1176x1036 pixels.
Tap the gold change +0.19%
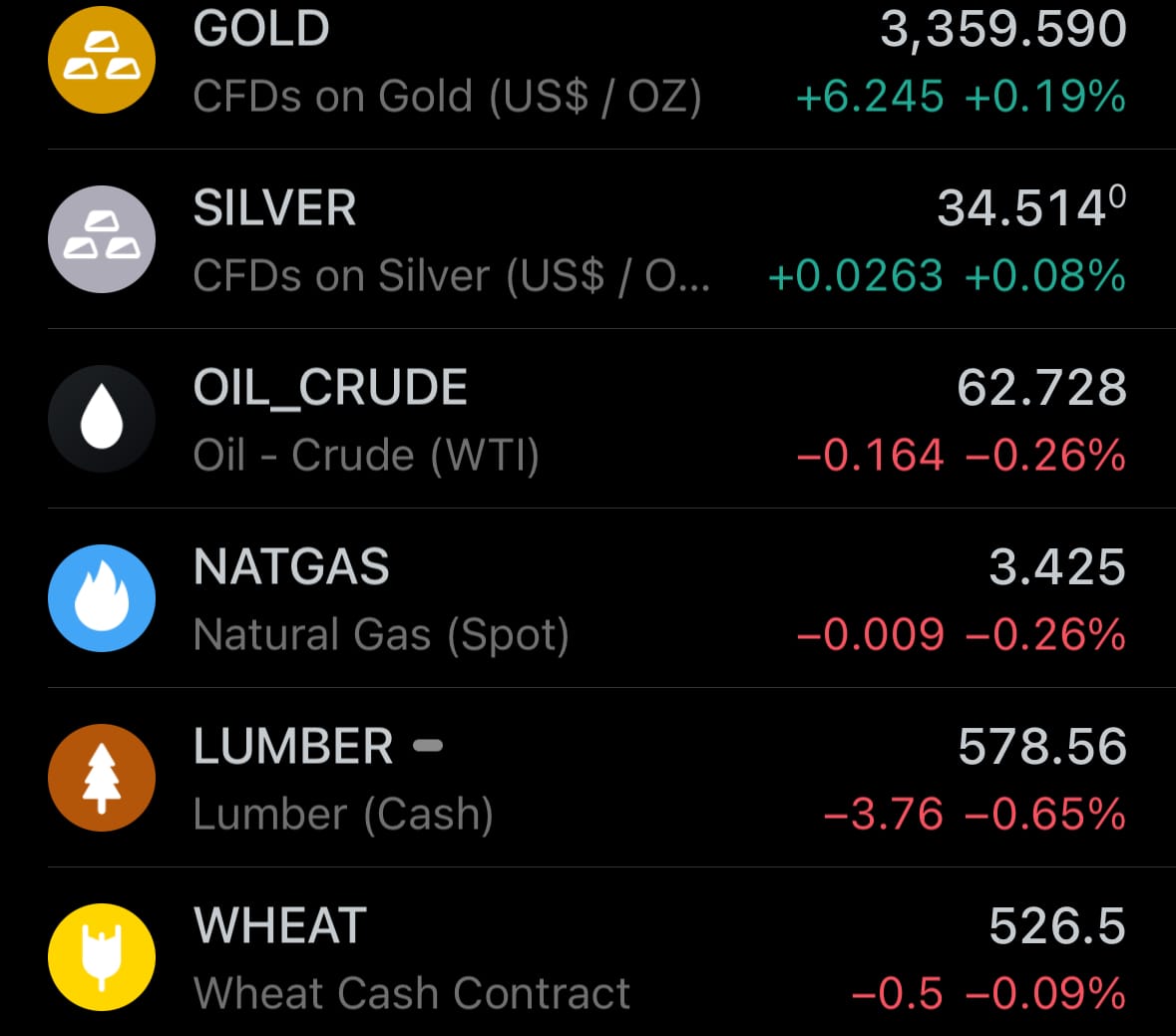pos(1045,97)
